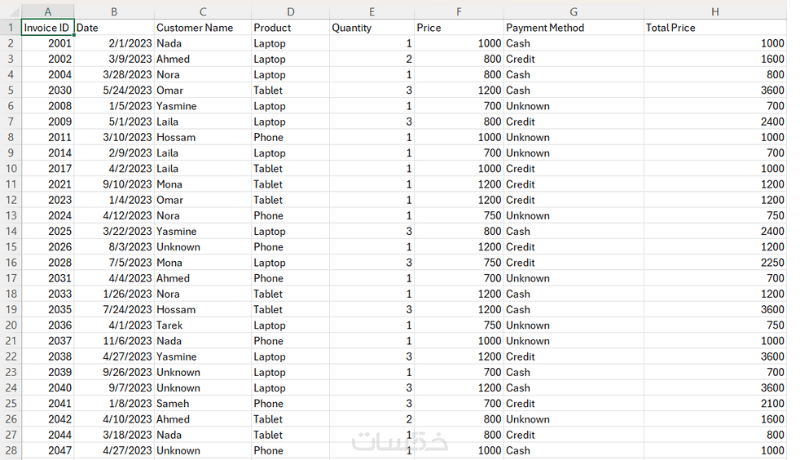Click the Payment Method header cell

point(572,28)
